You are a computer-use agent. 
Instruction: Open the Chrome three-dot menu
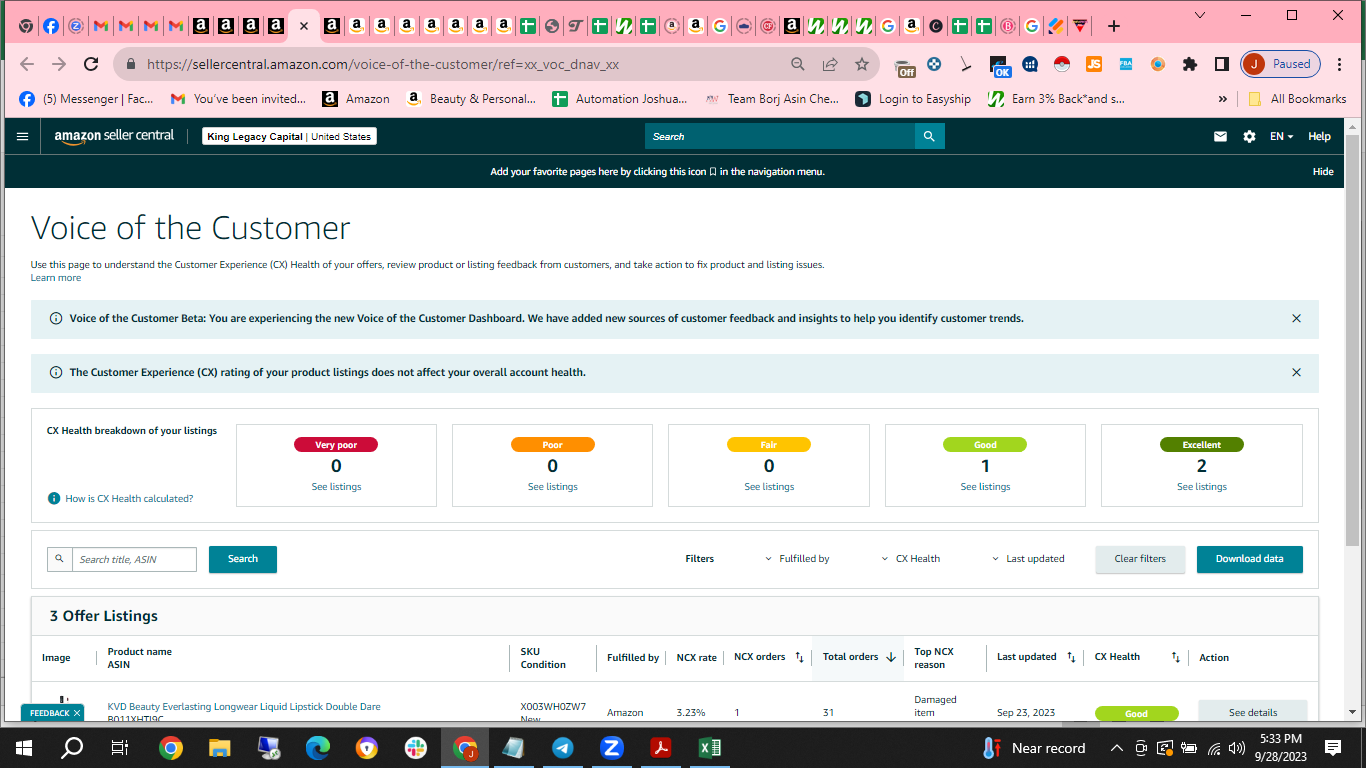[1340, 64]
